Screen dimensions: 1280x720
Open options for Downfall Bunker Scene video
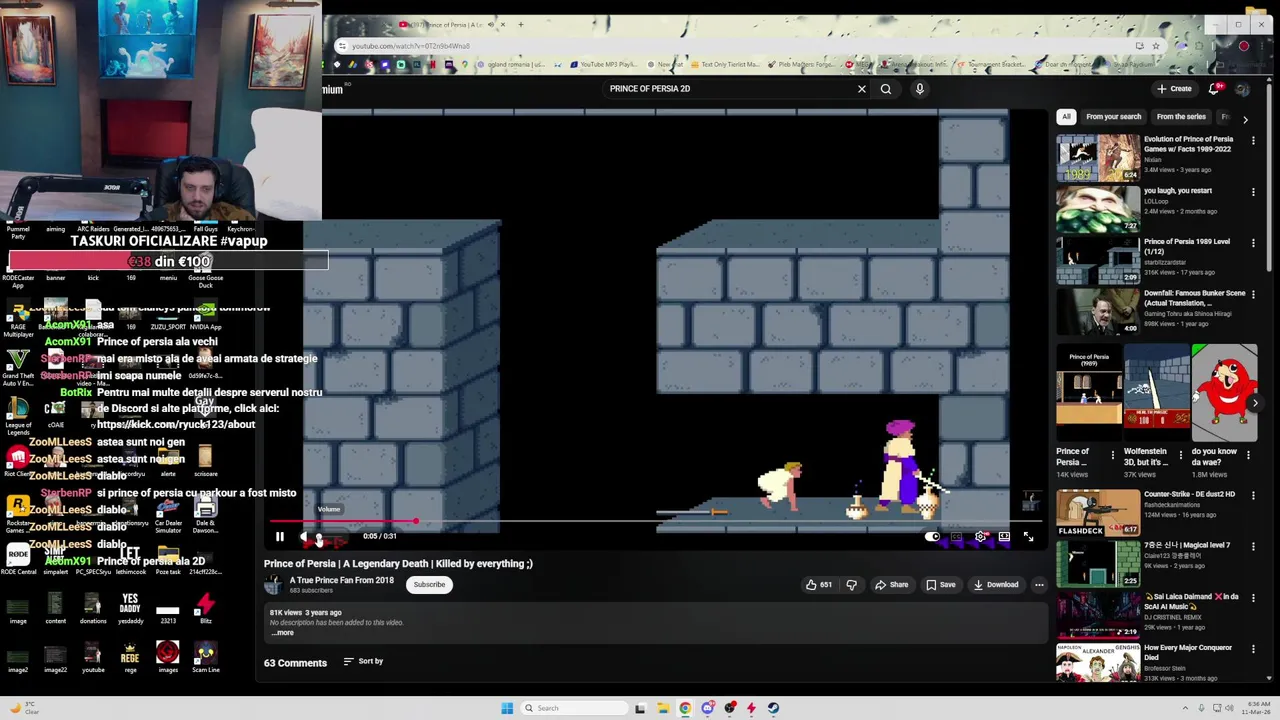(1253, 295)
